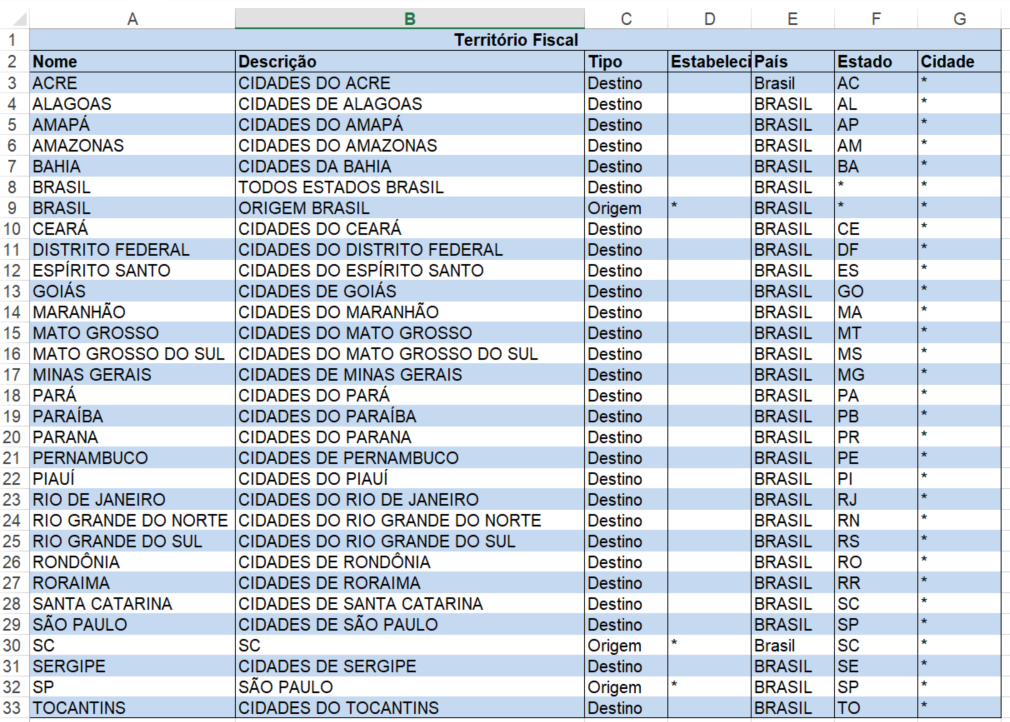1010x722 pixels.
Task: Select the 'MARANHÃO' name cell
Action: coord(132,312)
